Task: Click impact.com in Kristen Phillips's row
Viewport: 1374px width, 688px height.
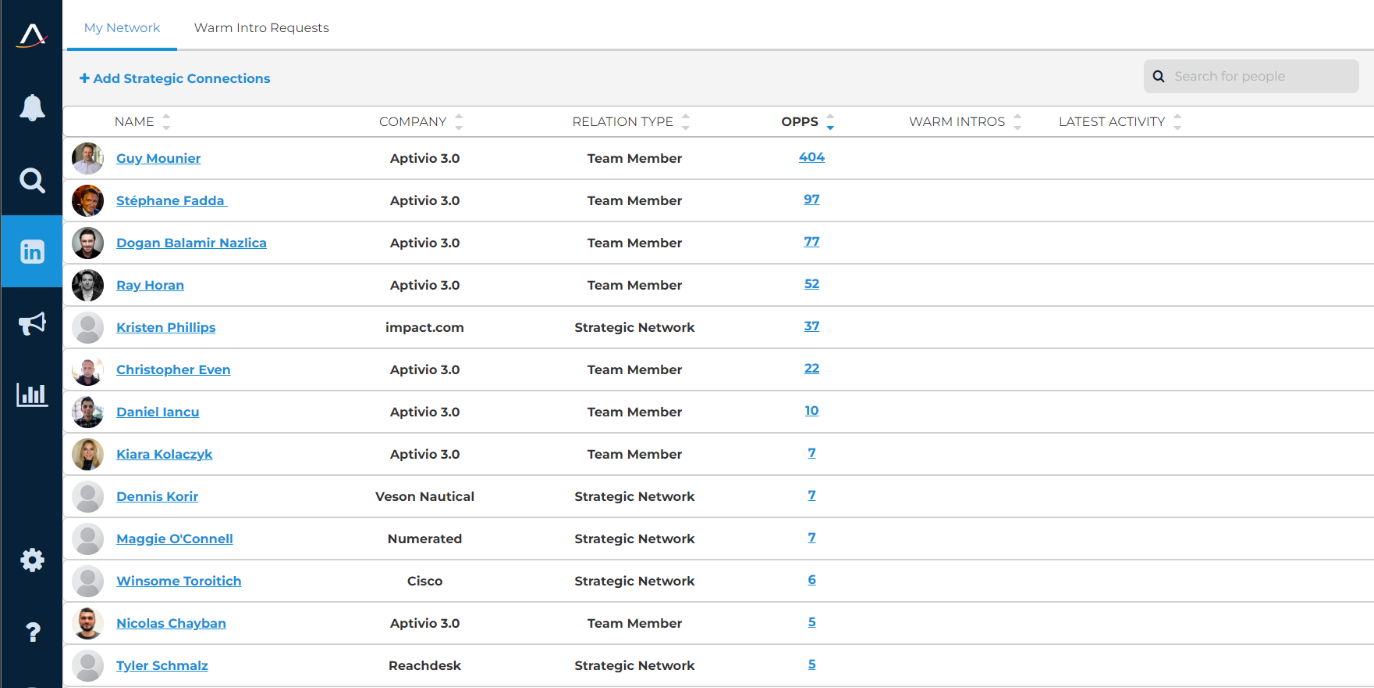Action: coord(425,328)
